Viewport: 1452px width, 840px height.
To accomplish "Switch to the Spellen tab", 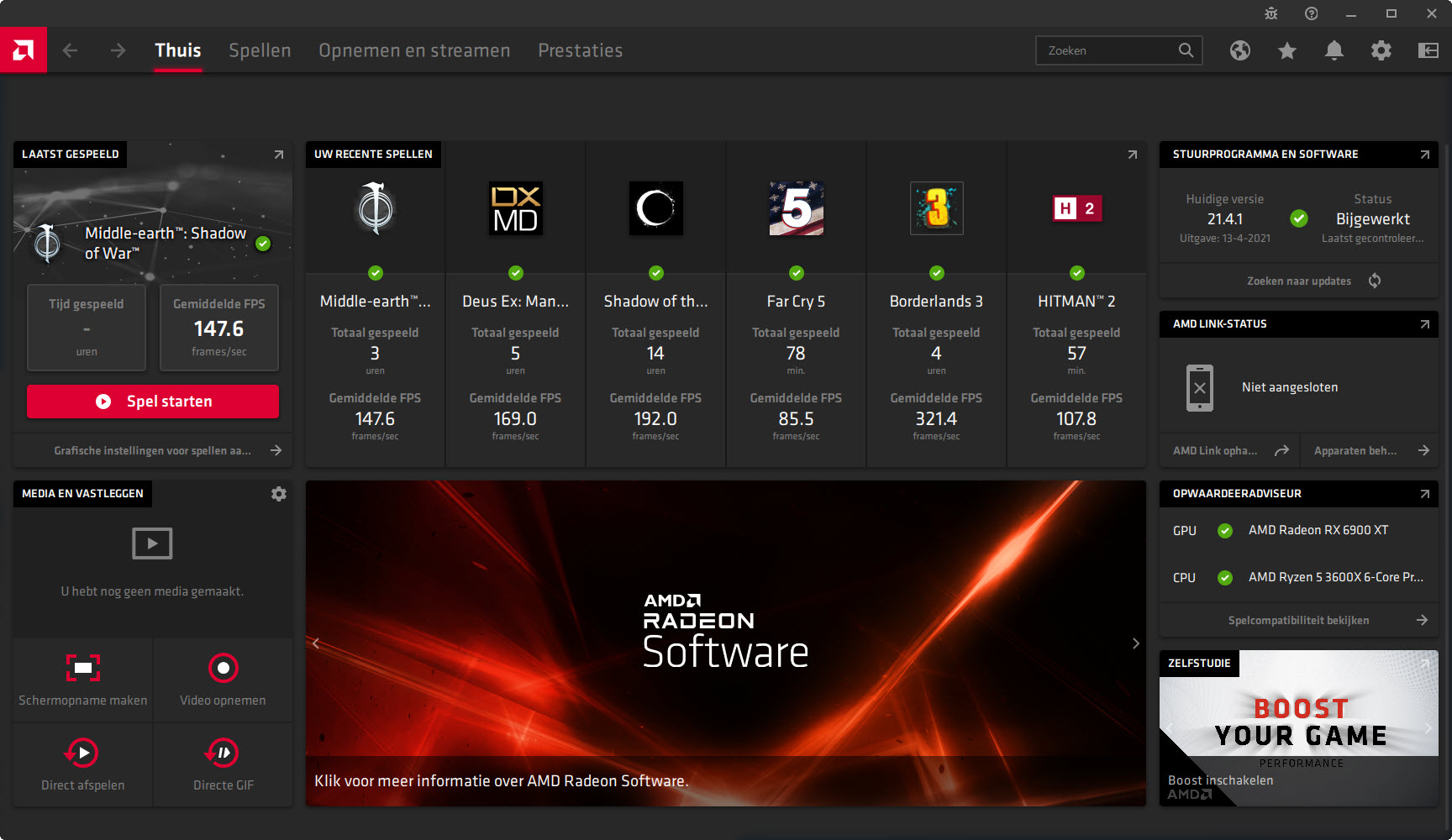I will click(x=260, y=50).
